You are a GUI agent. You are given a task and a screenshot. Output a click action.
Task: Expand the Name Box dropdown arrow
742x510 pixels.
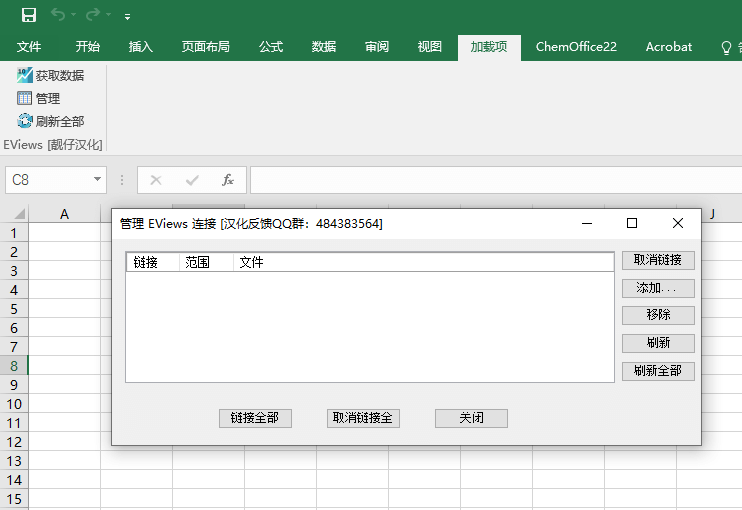(x=97, y=179)
